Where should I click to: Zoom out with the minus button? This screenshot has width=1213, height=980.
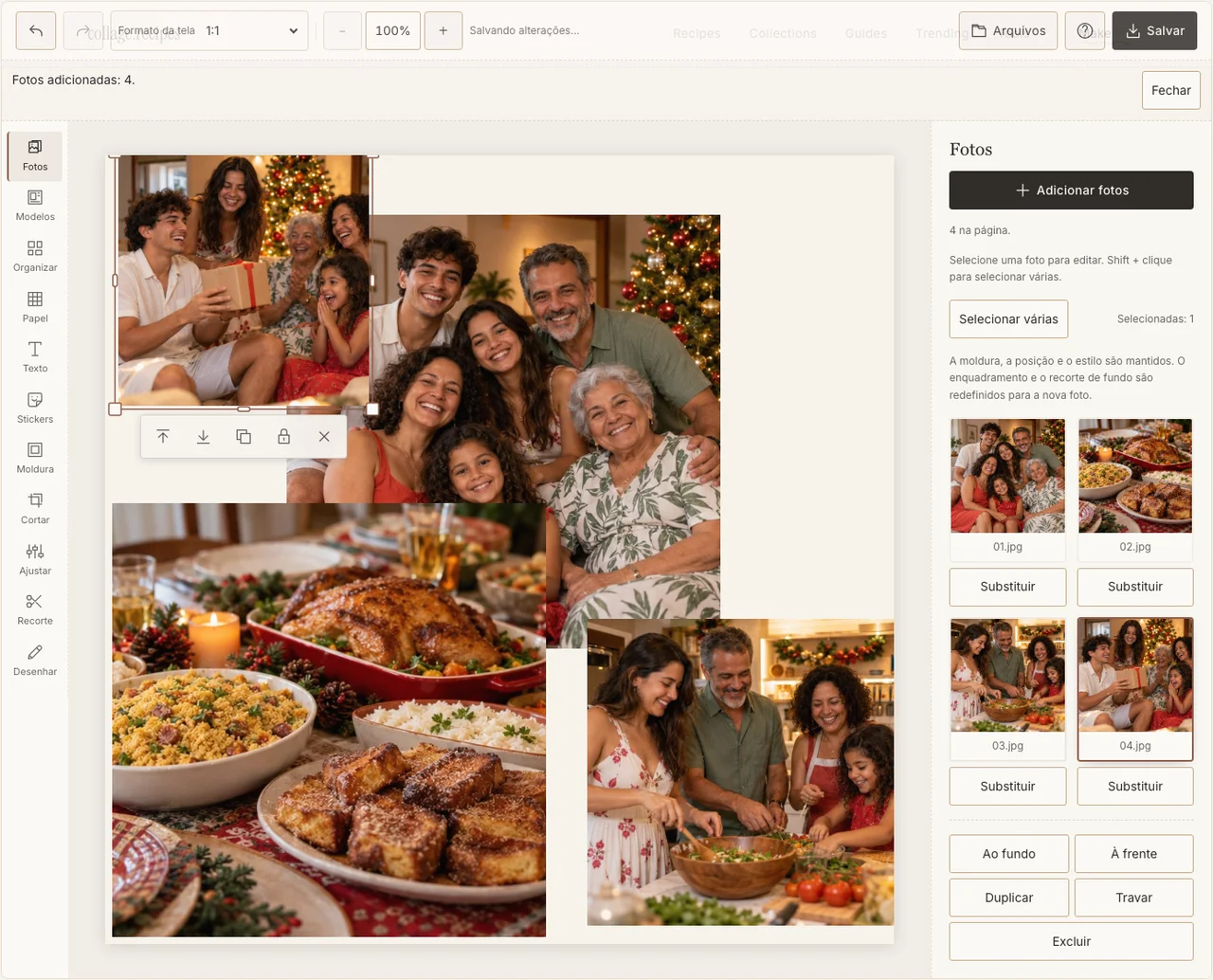pyautogui.click(x=342, y=30)
